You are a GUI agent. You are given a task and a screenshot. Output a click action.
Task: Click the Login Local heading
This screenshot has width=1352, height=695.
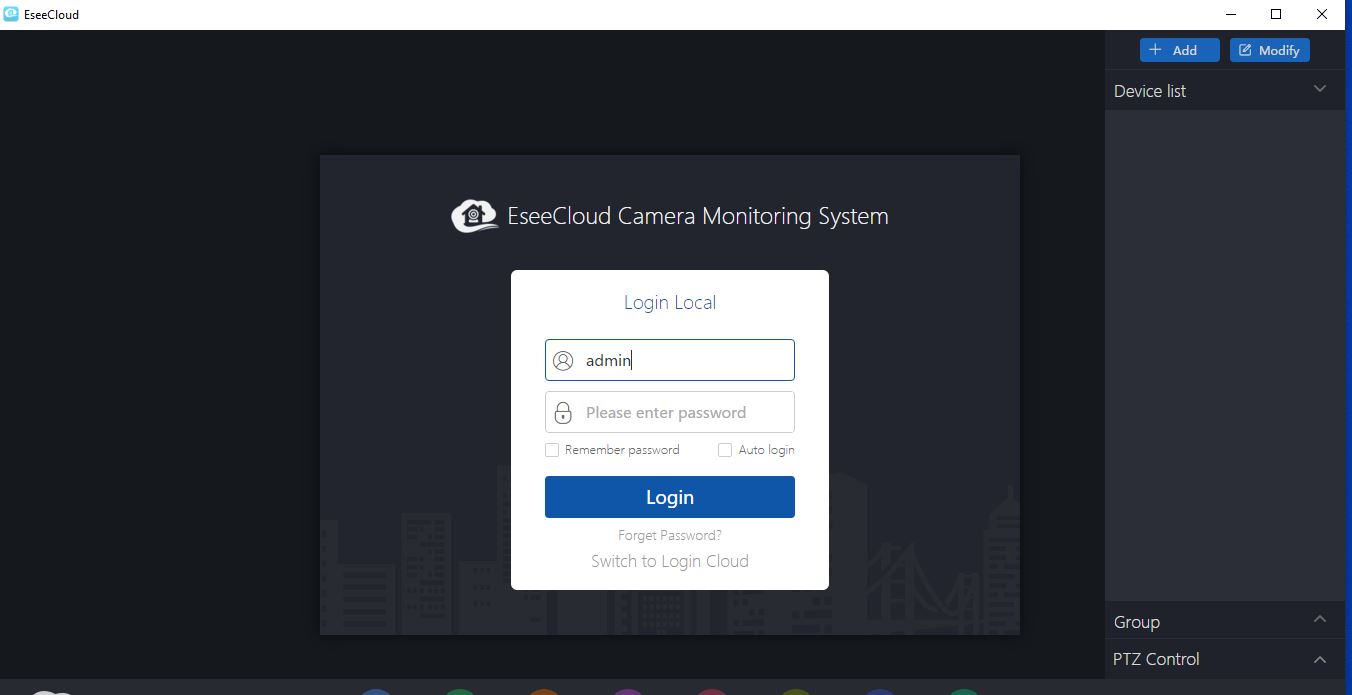[670, 302]
